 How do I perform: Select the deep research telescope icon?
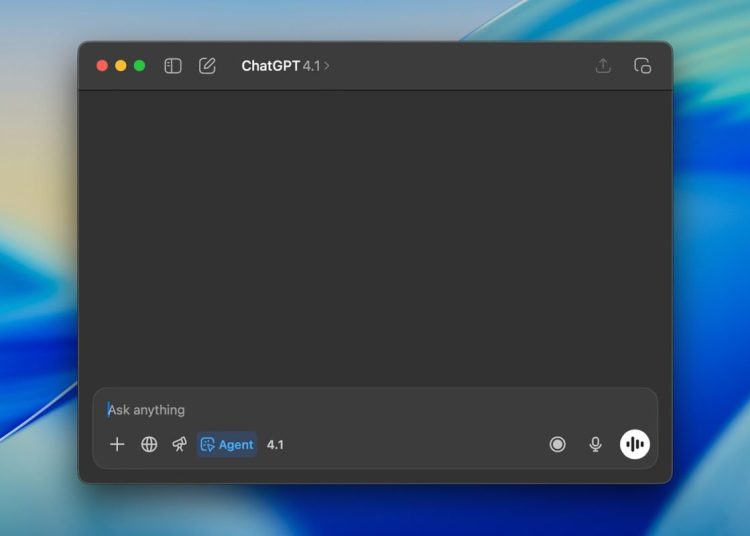point(180,444)
